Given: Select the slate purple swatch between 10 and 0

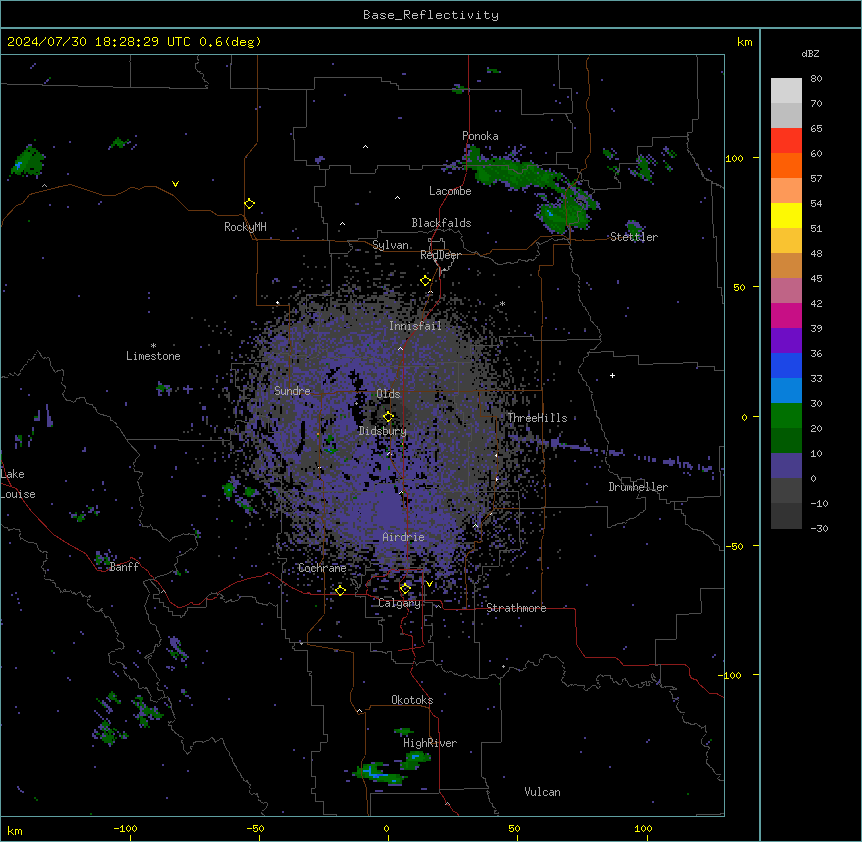Looking at the screenshot, I should 786,466.
